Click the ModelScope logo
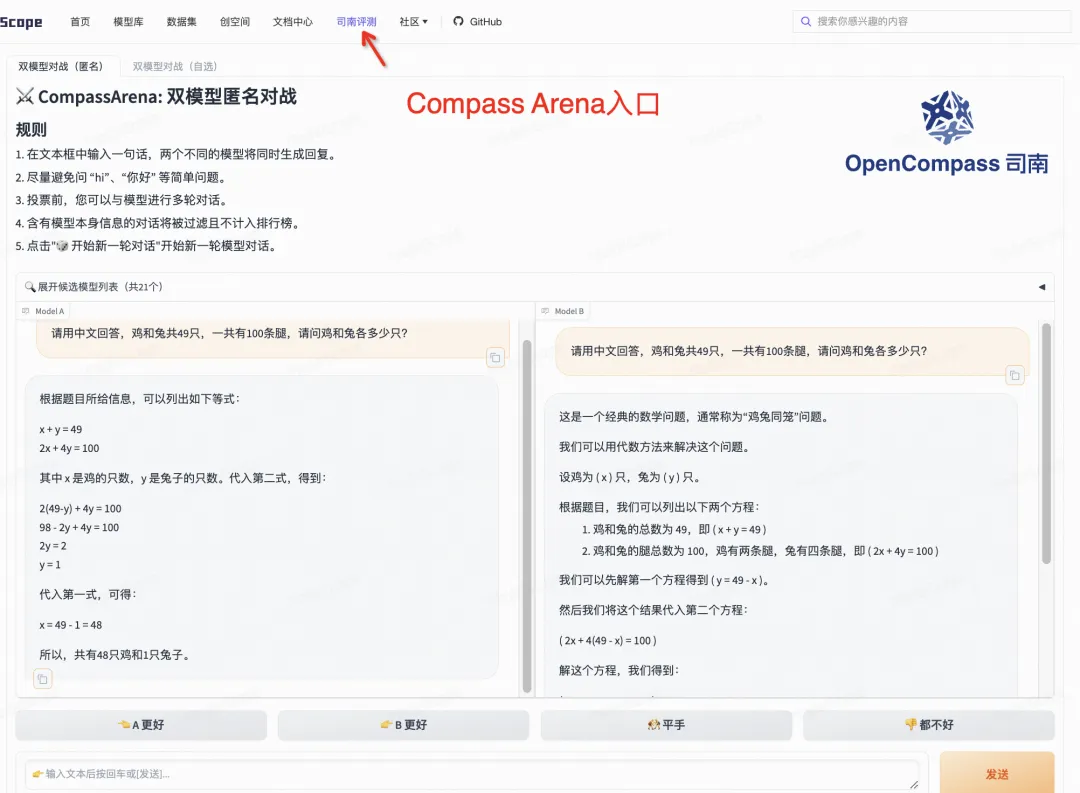This screenshot has height=793, width=1080. point(20,21)
